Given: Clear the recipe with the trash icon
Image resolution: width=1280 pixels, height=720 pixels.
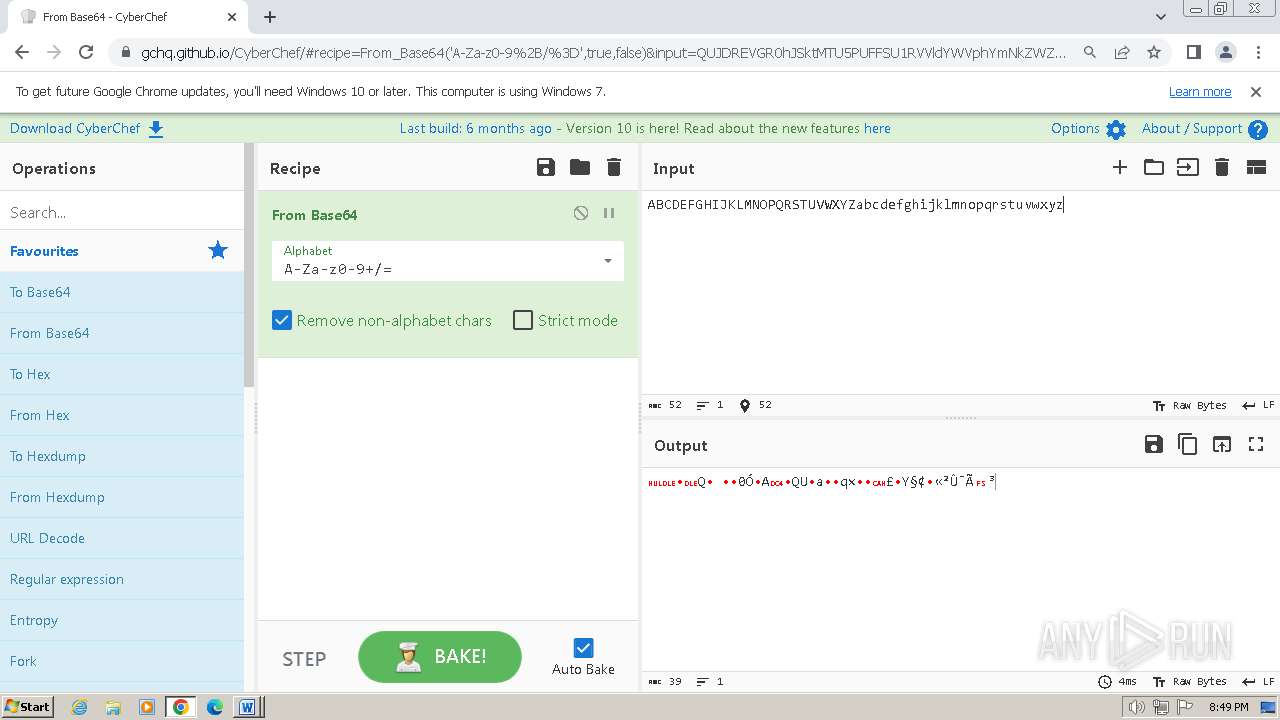Looking at the screenshot, I should 614,168.
